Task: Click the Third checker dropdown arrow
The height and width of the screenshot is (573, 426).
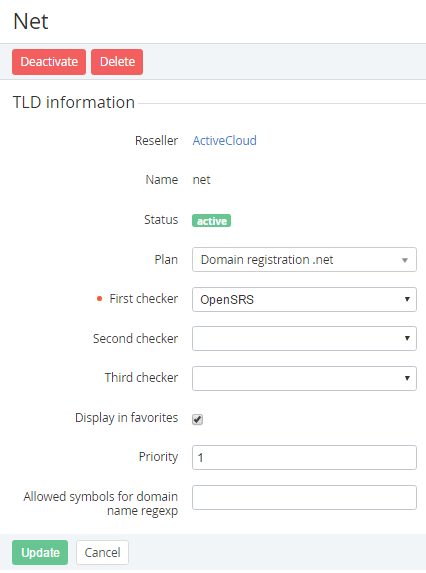Action: (x=407, y=378)
